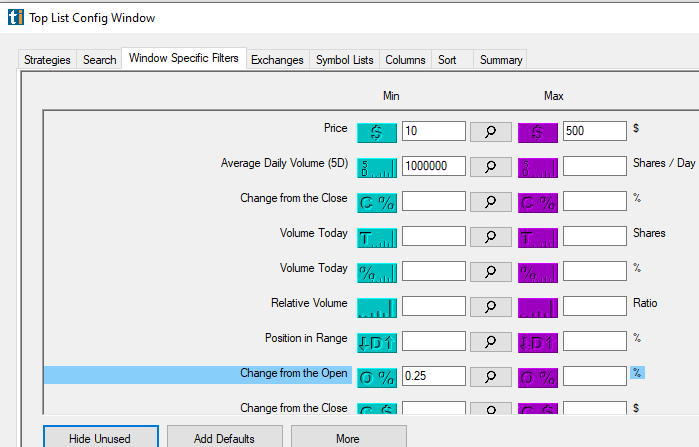Click Max Relative Volume Ratio field

tap(595, 306)
